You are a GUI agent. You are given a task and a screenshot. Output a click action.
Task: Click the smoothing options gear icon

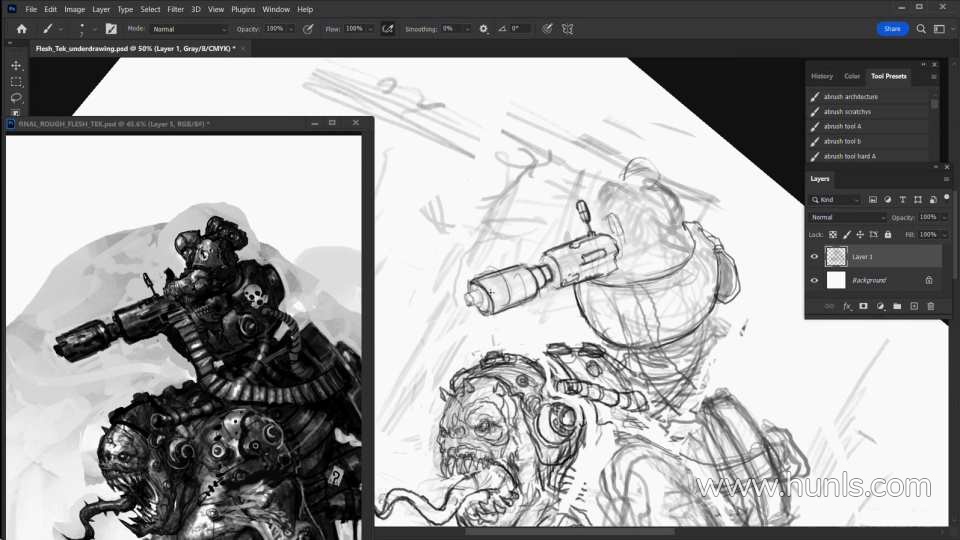pos(484,29)
